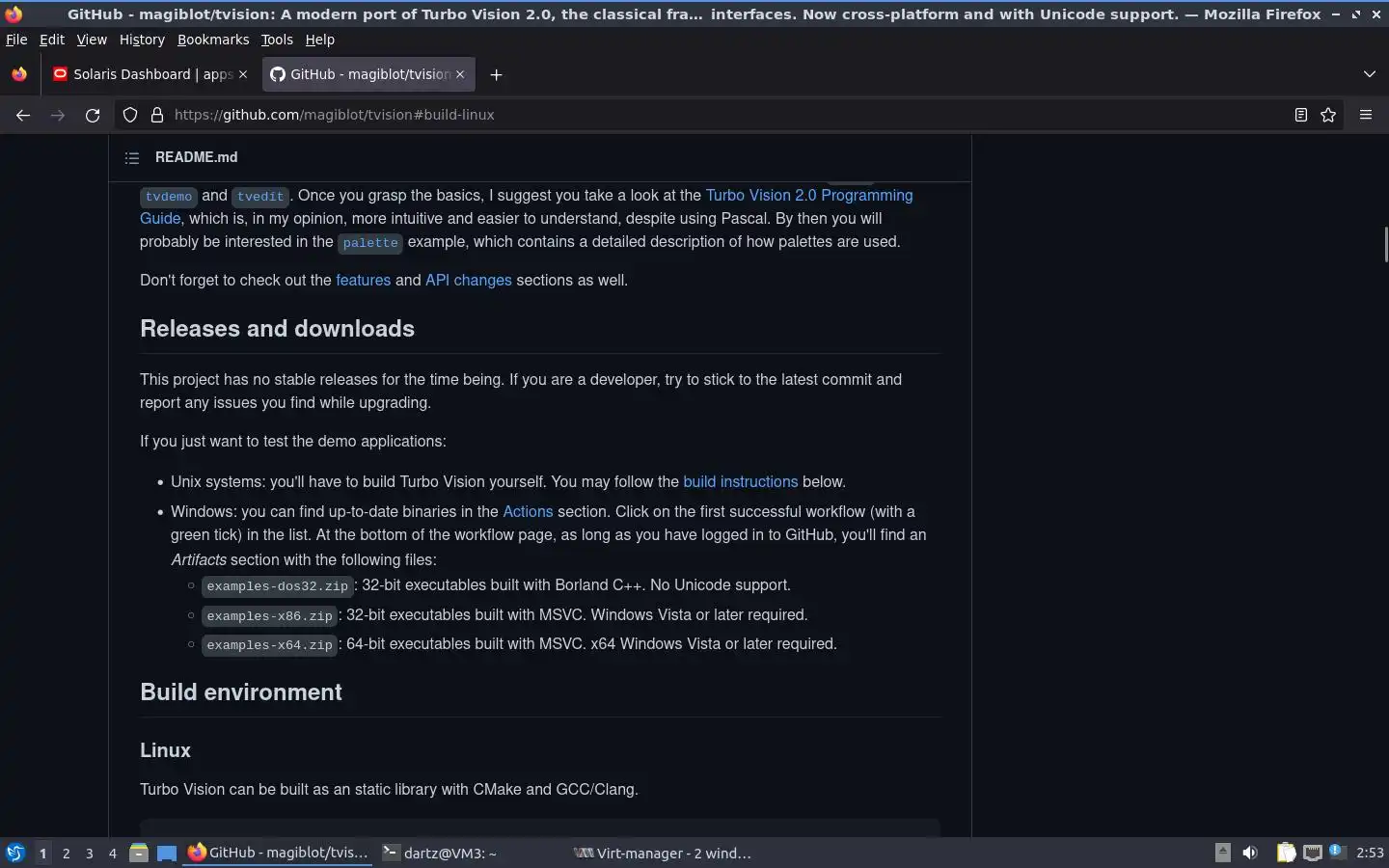Switch to workspace 1
The height and width of the screenshot is (868, 1389).
pos(42,854)
